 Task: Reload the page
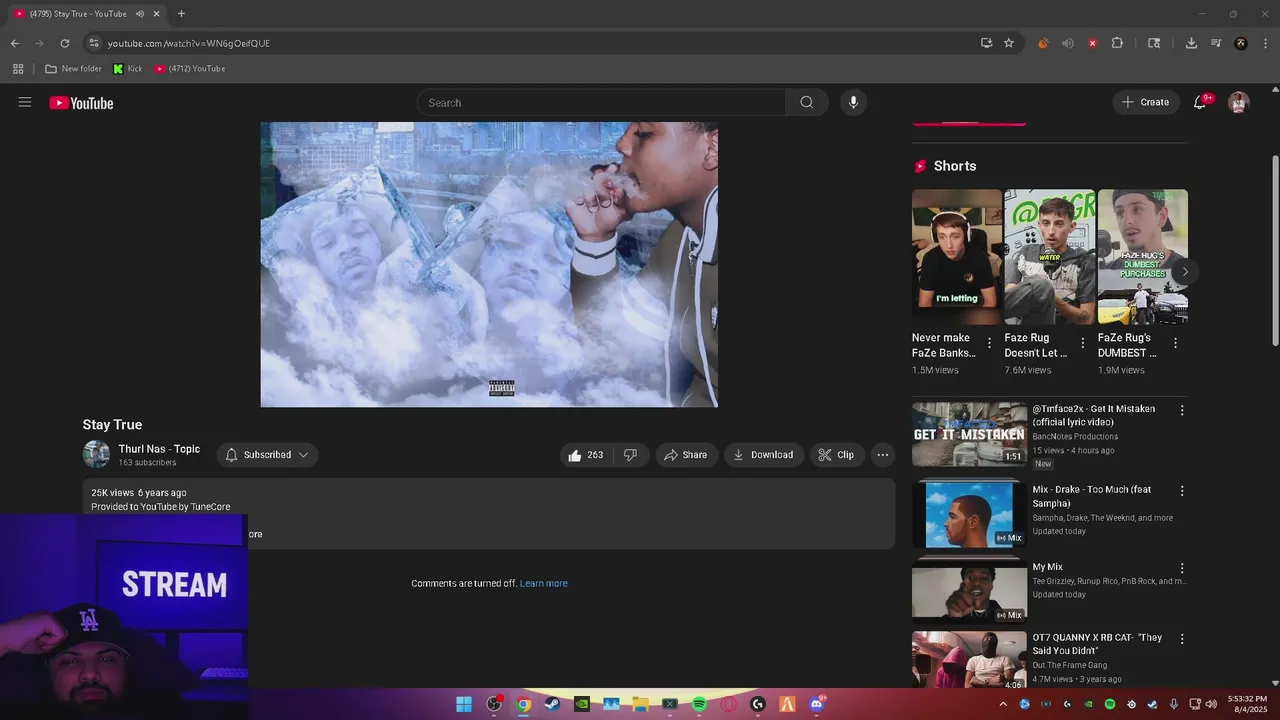[x=65, y=43]
